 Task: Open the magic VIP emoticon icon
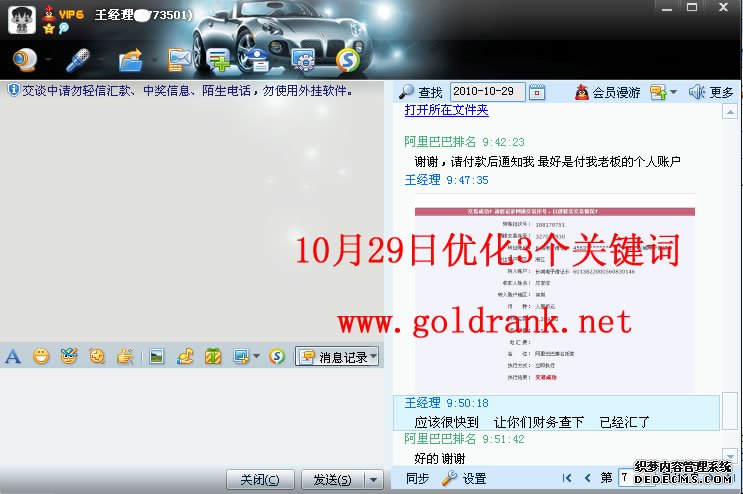point(69,356)
